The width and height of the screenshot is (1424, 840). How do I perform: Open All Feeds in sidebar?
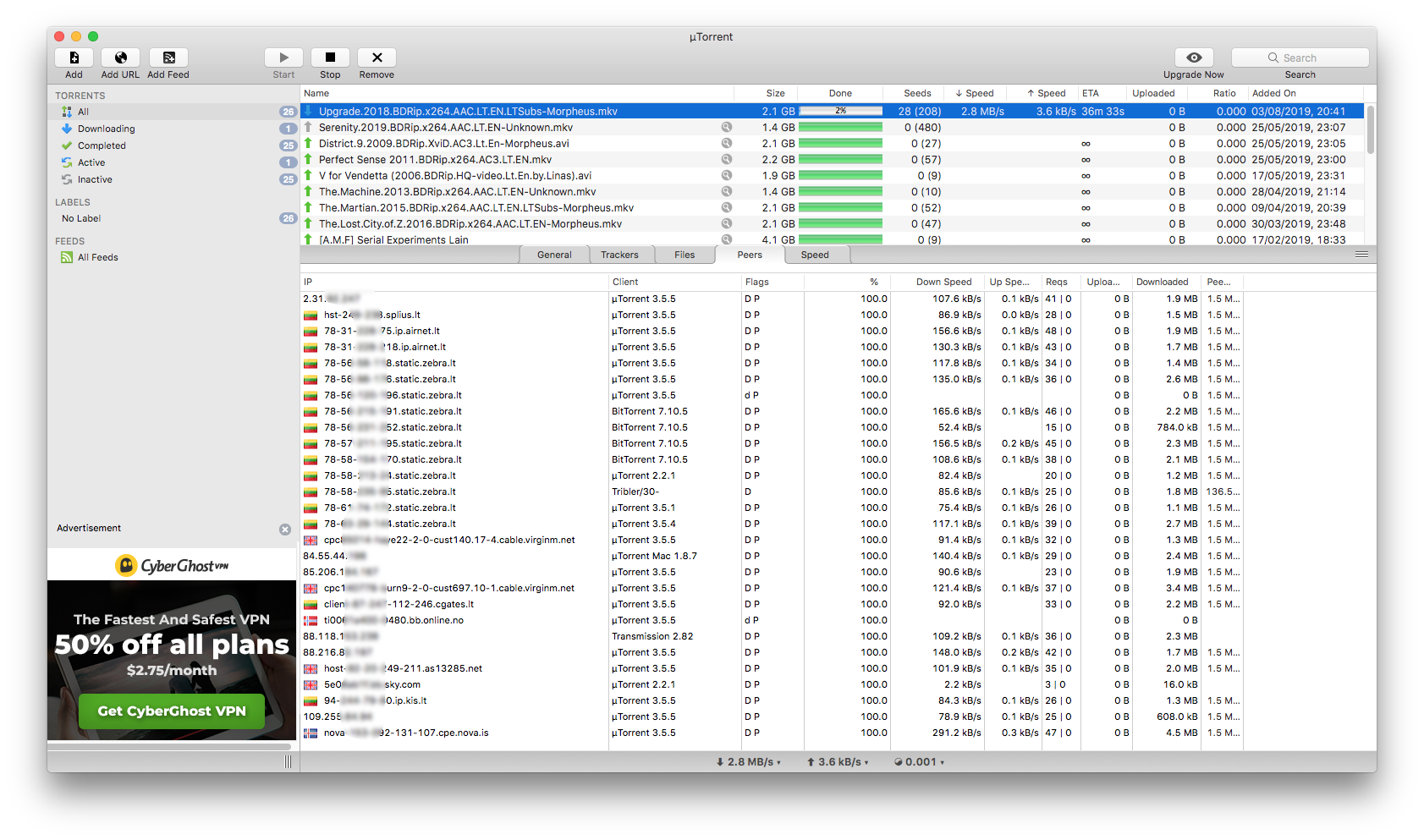click(x=97, y=258)
